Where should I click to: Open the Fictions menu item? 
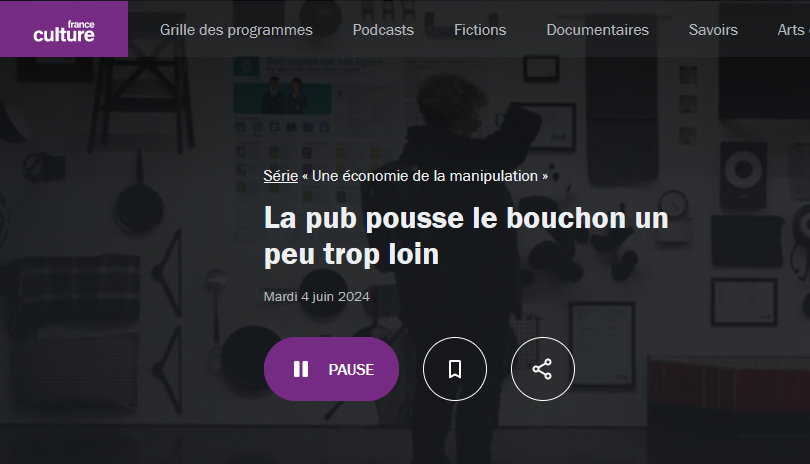(x=480, y=30)
